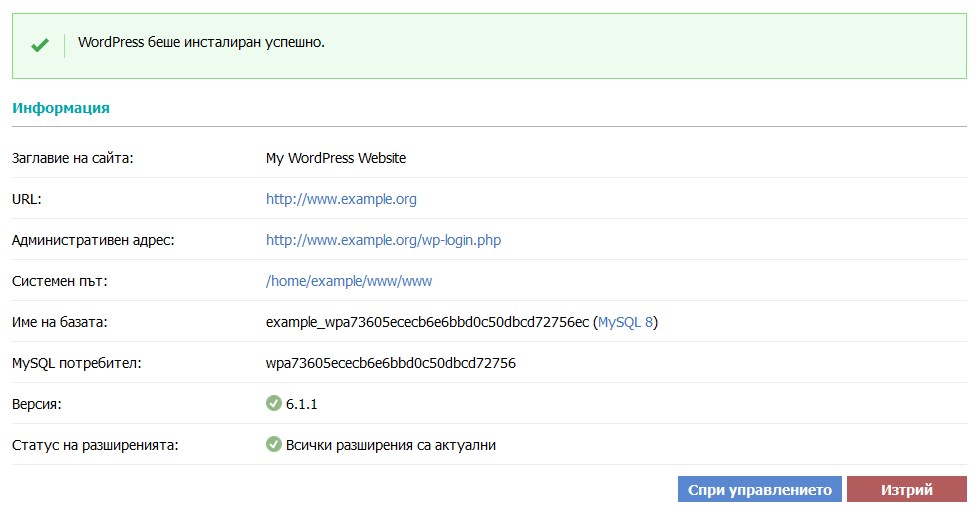Click the green success checkmark icon
The image size is (980, 515).
click(40, 45)
